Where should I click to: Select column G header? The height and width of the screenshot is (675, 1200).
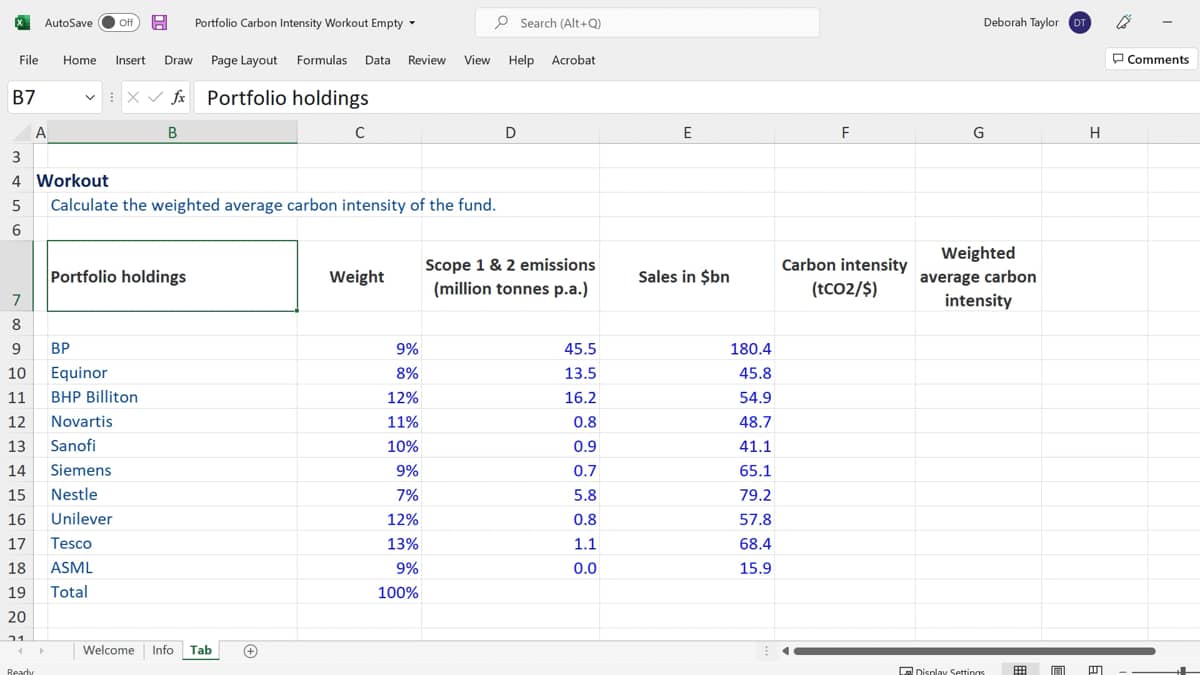[978, 132]
